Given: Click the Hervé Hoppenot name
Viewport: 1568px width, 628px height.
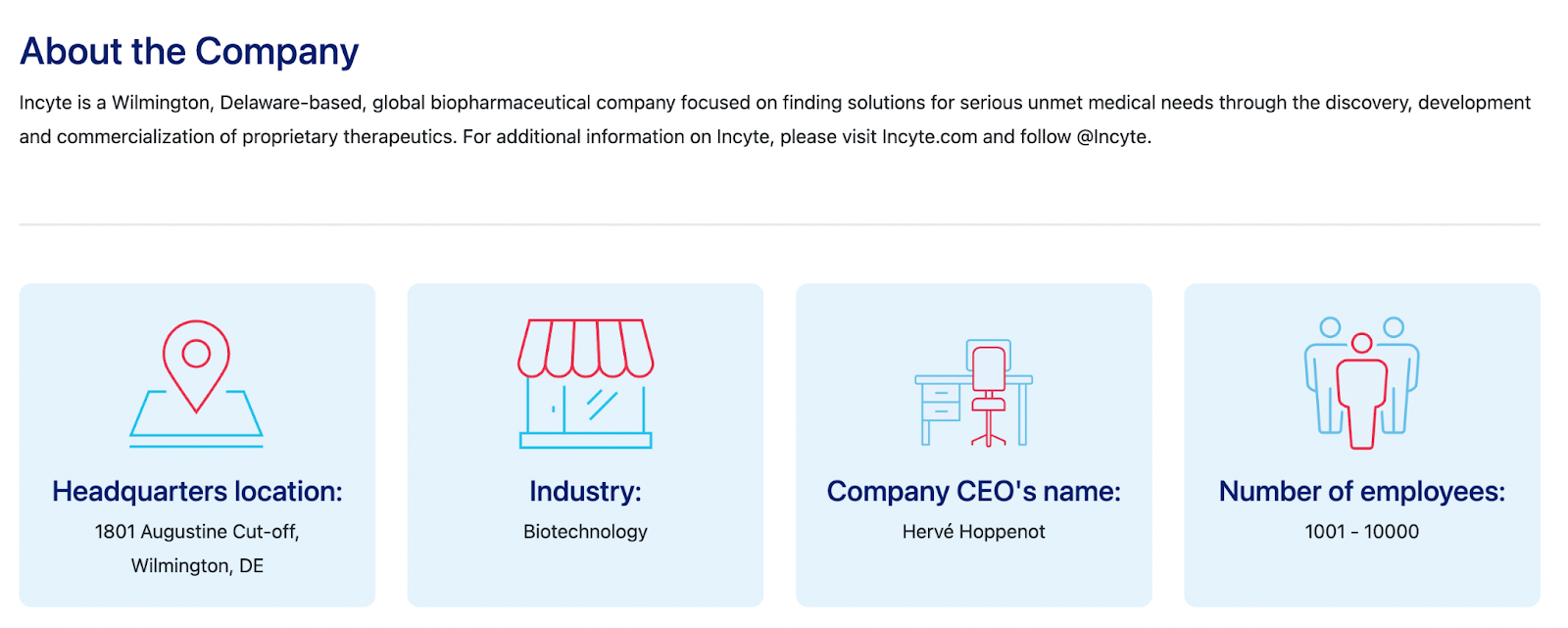Looking at the screenshot, I should tap(973, 532).
